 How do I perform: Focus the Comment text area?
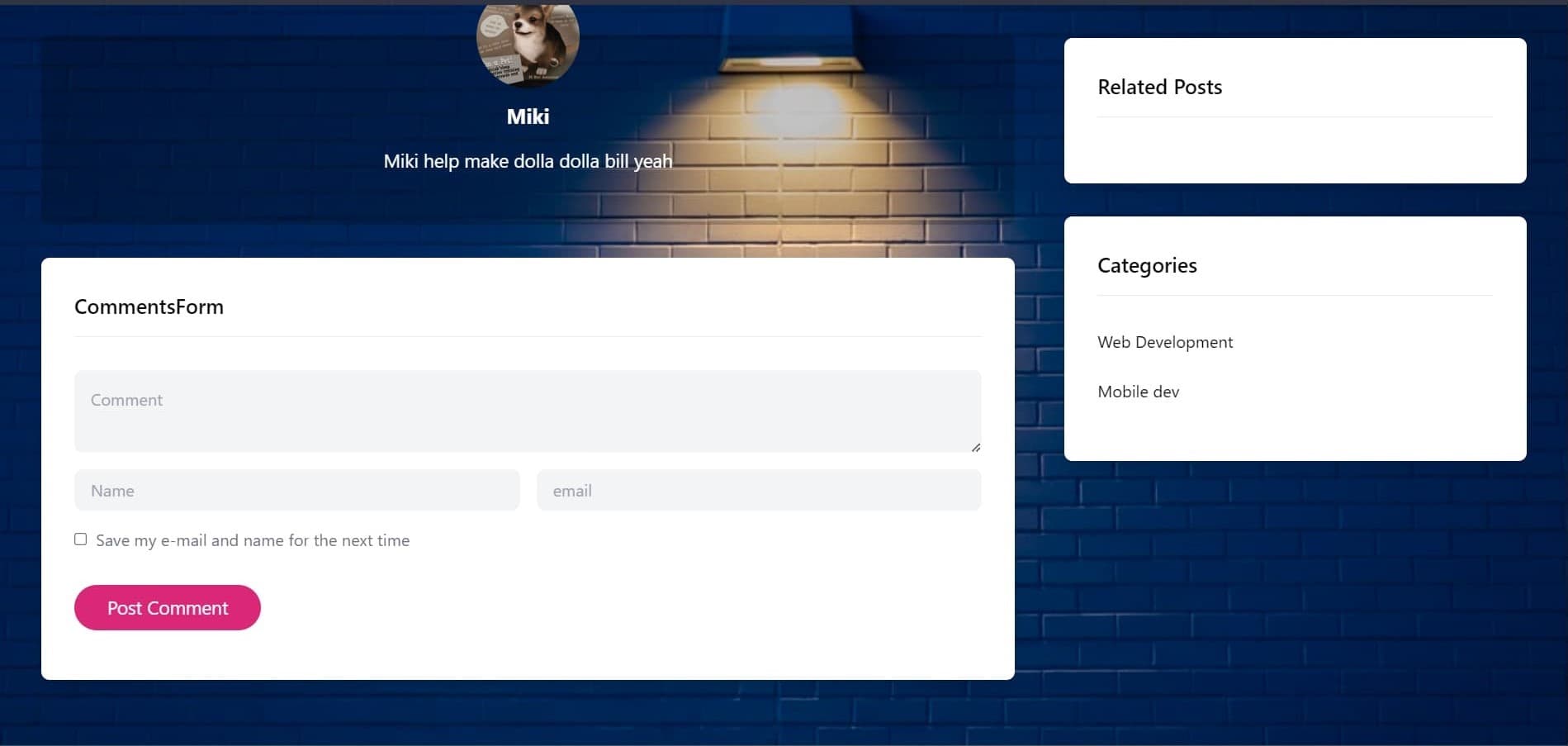point(528,411)
